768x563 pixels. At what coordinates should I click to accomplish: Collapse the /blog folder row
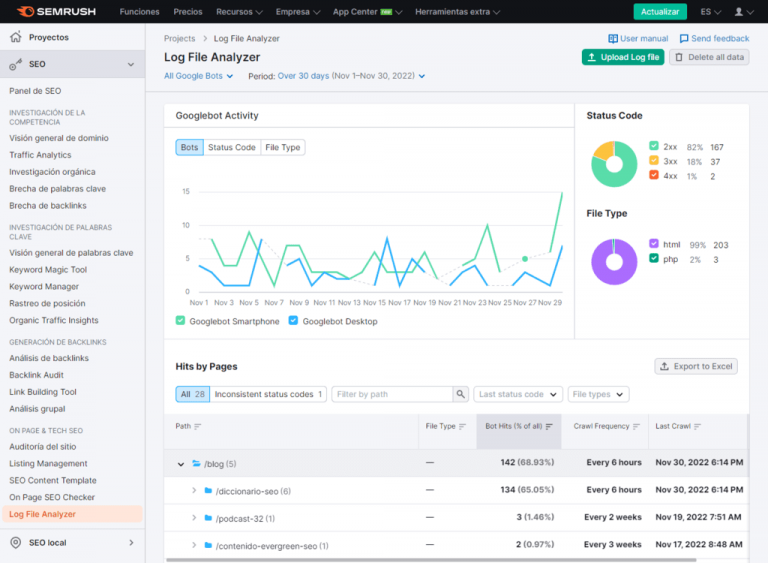click(x=181, y=464)
